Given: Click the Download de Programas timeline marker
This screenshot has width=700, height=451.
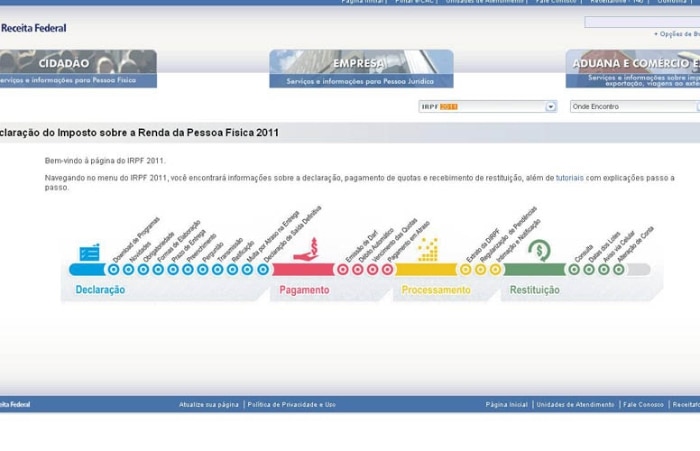Looking at the screenshot, I should click(x=113, y=269).
